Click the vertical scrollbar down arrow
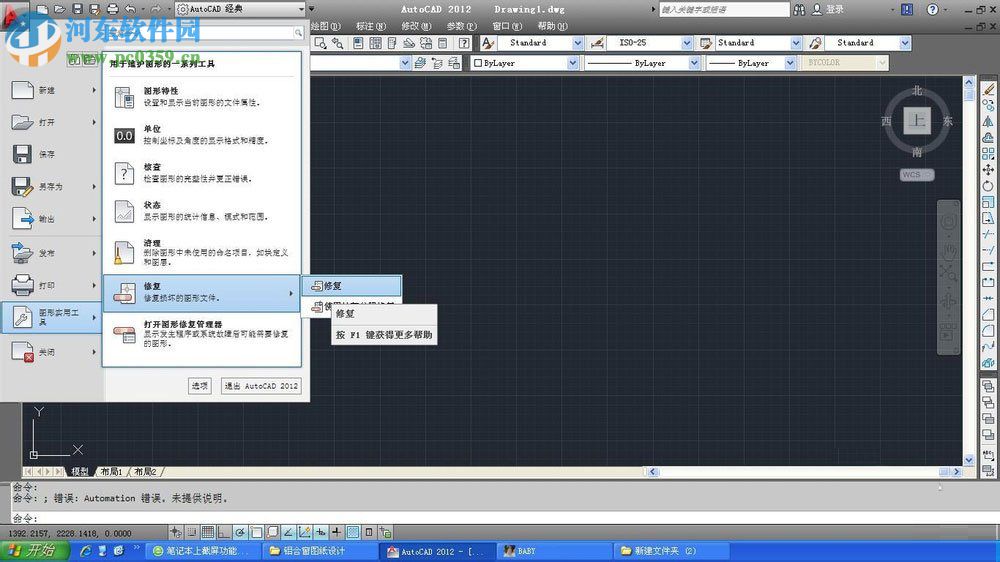This screenshot has height=562, width=1000. coord(969,459)
